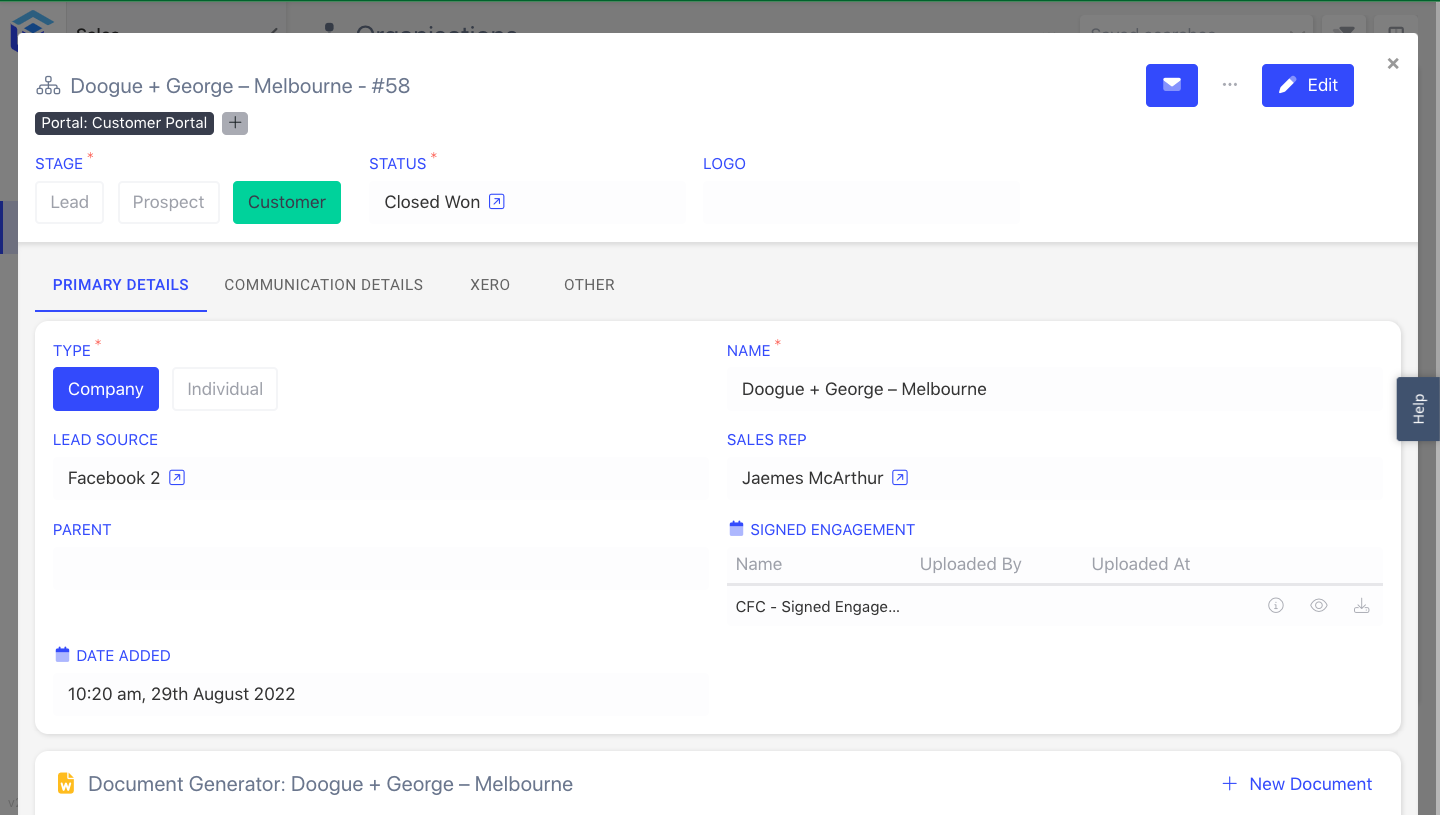Choose Individual type
Image resolution: width=1440 pixels, height=815 pixels.
225,389
